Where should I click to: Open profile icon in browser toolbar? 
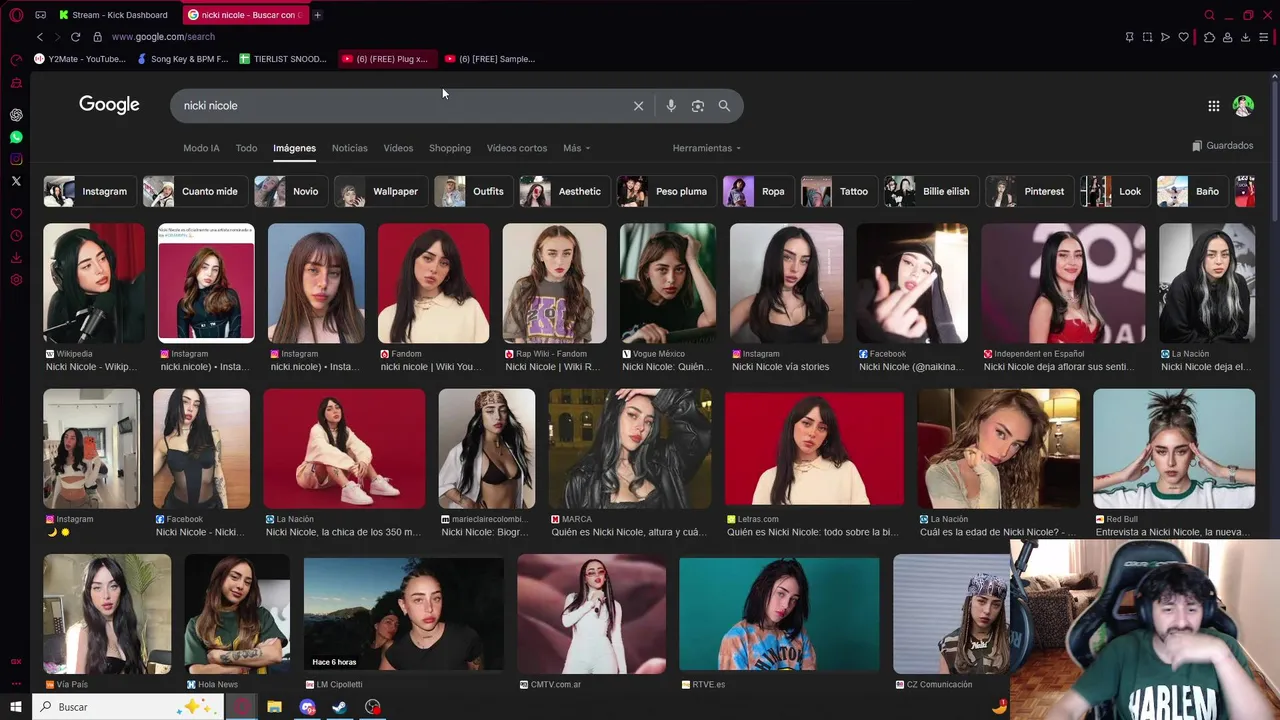click(1227, 37)
